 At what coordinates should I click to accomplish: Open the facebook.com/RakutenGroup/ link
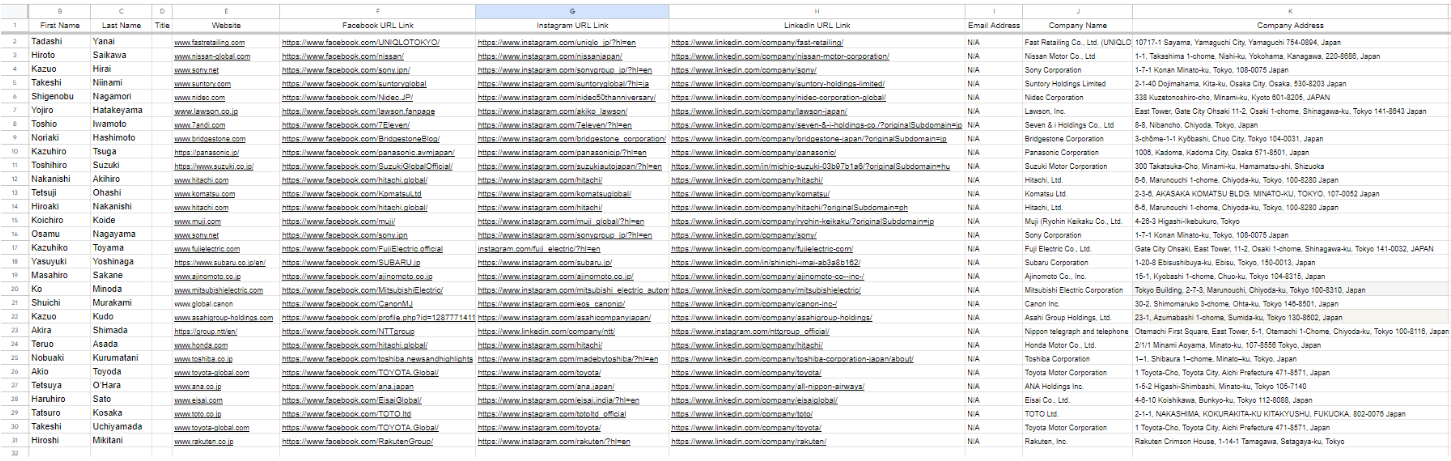pyautogui.click(x=357, y=441)
